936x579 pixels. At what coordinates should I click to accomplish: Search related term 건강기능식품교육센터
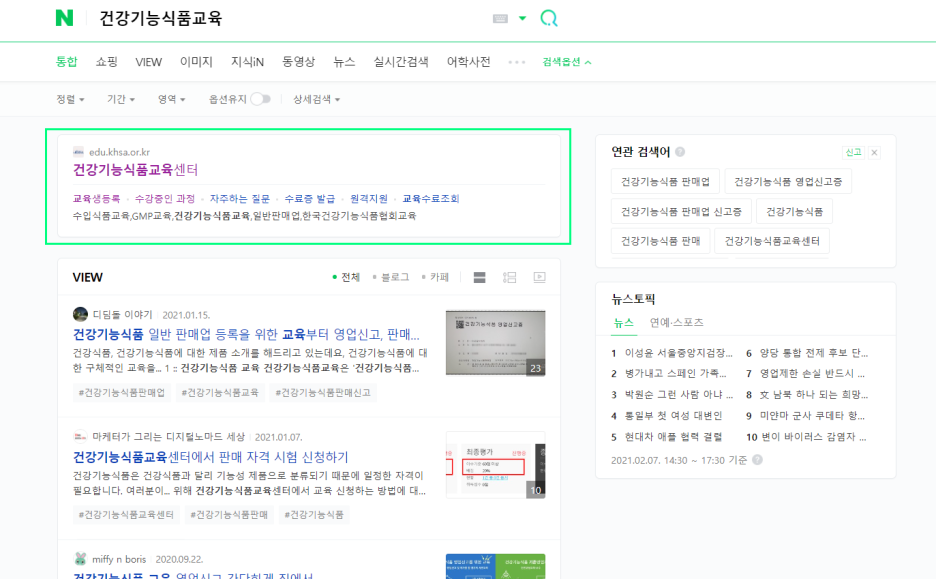point(772,241)
